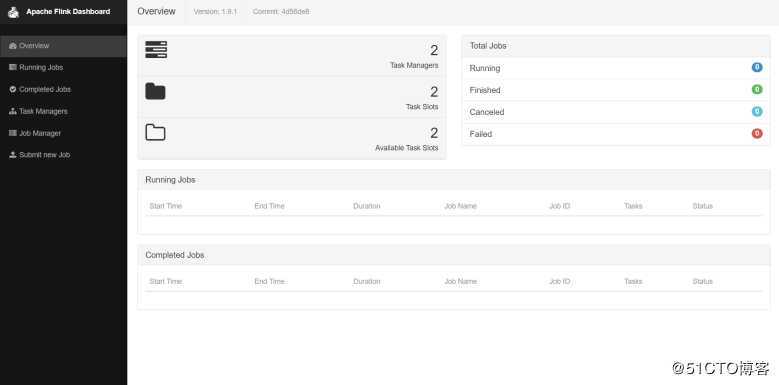Image resolution: width=779 pixels, height=385 pixels.
Task: Click Job ID column in Completed Jobs table
Action: coord(560,281)
